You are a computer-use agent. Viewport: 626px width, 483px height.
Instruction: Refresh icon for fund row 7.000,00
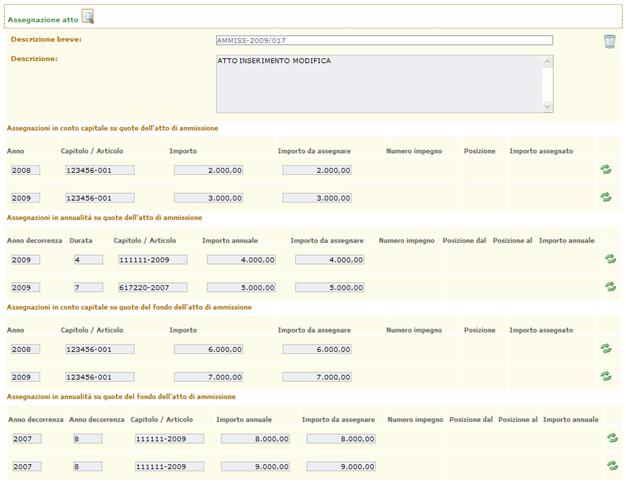tap(606, 376)
